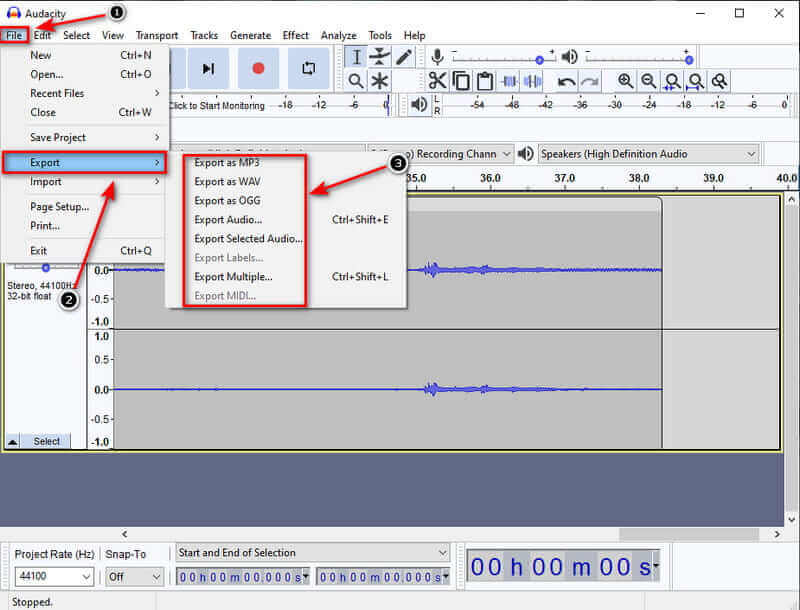
Task: Toggle the Loop playback button
Action: tap(308, 68)
